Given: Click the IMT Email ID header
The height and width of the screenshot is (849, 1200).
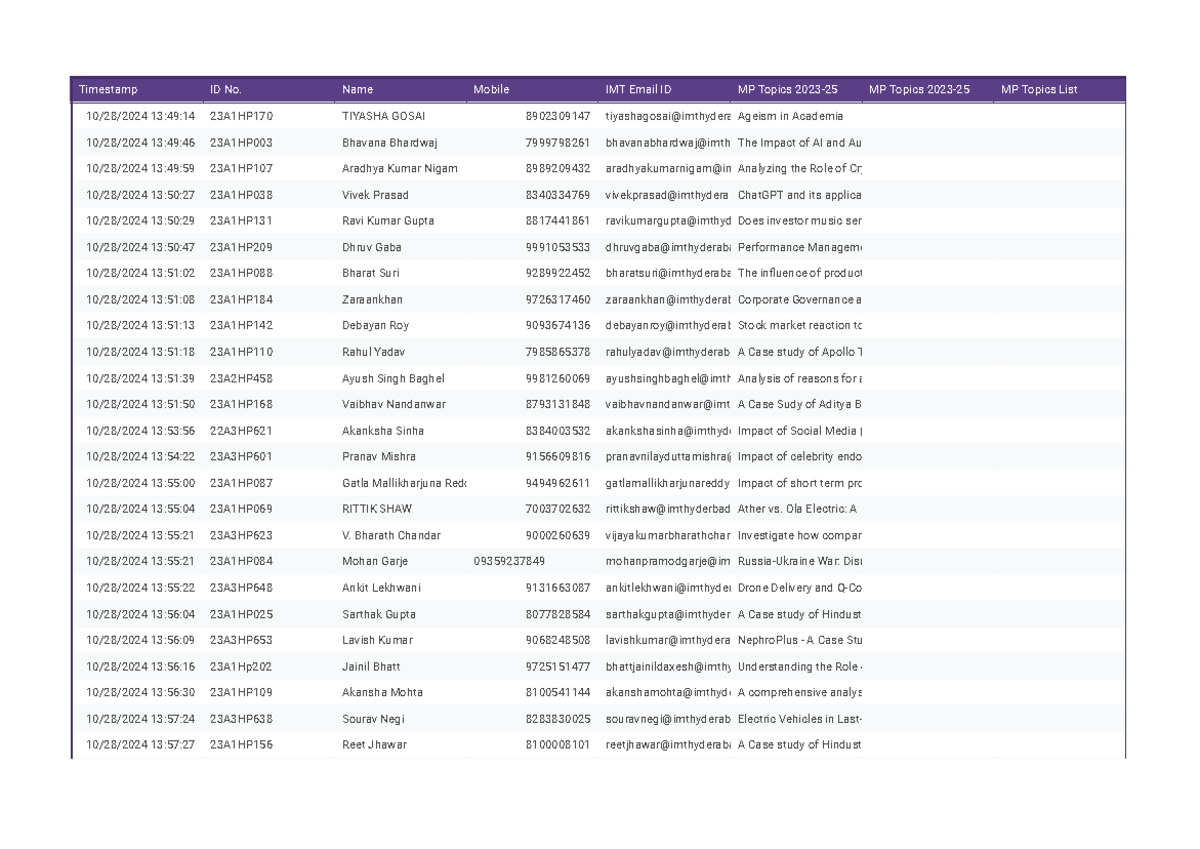Looking at the screenshot, I should tap(638, 90).
